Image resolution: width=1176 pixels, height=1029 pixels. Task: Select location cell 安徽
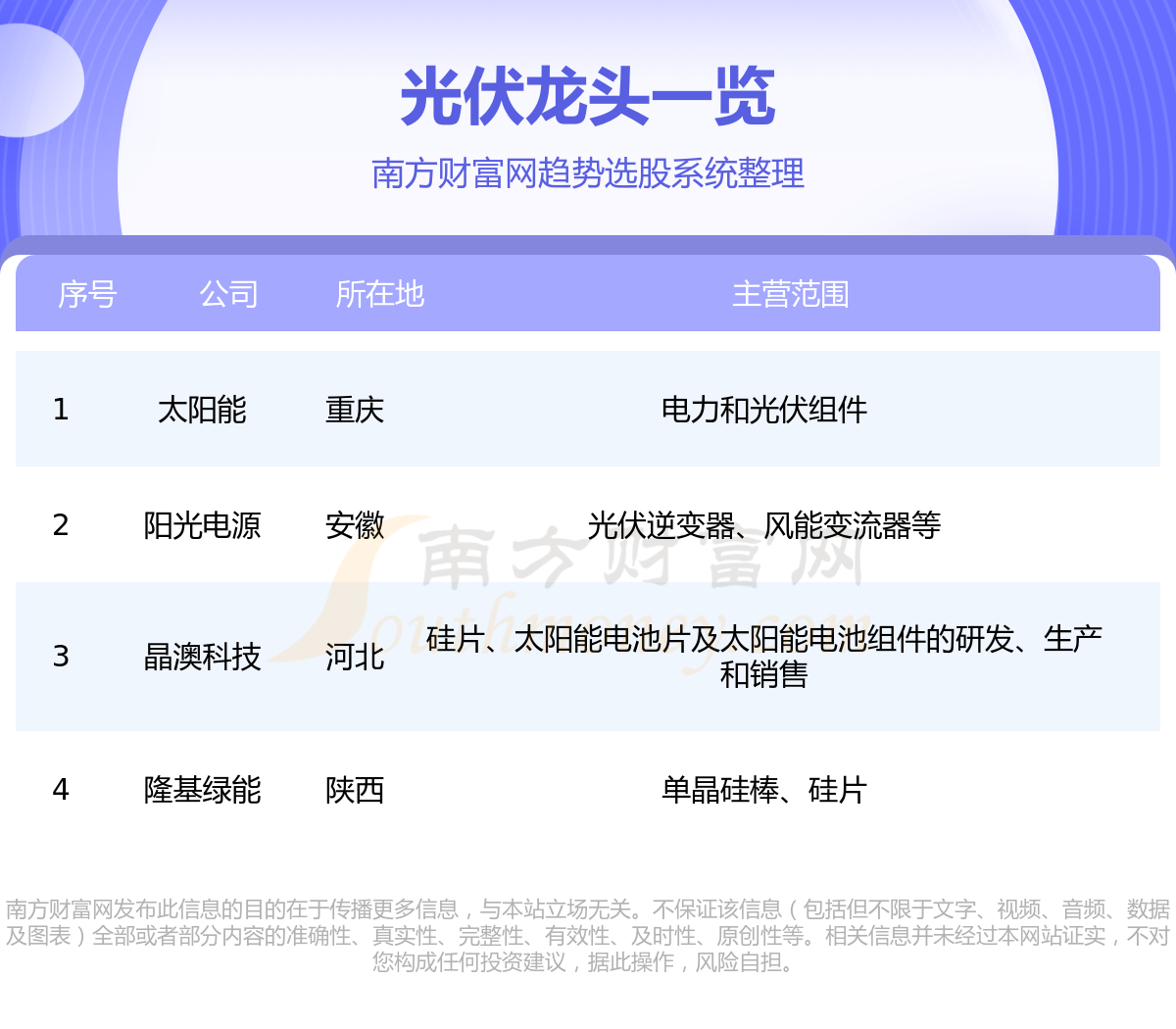pos(355,525)
